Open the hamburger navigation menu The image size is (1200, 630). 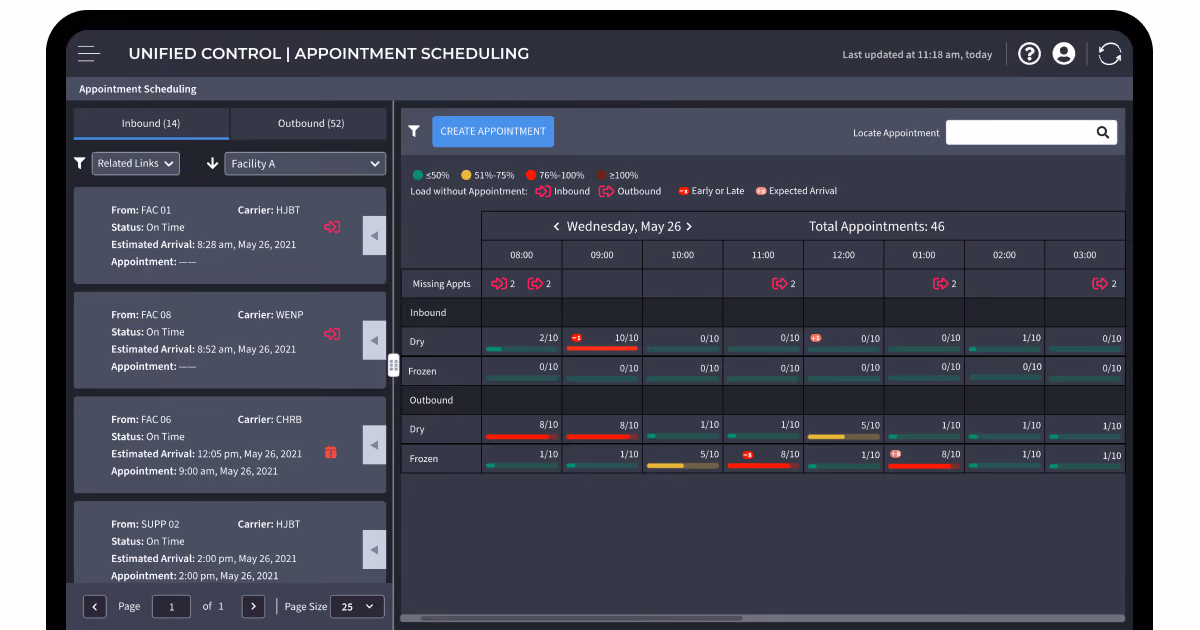pyautogui.click(x=89, y=54)
